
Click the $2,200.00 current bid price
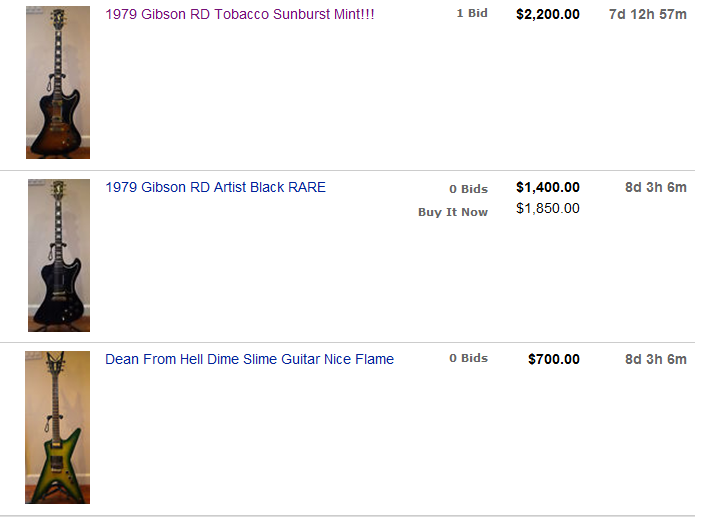pyautogui.click(x=547, y=15)
